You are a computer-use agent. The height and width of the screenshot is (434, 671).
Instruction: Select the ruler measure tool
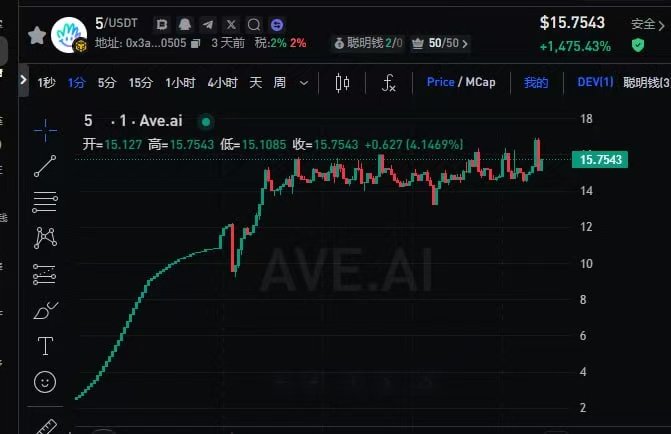click(46, 426)
